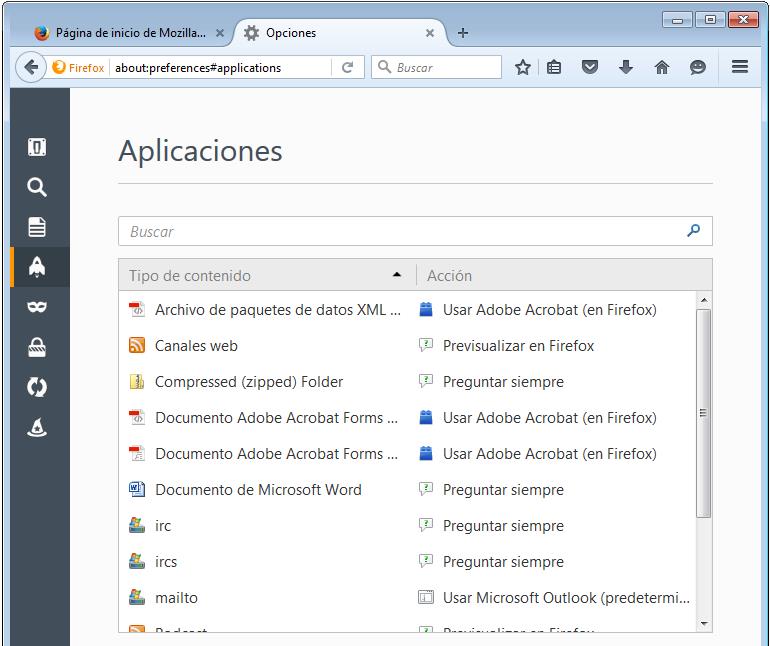Go to Home page icon
The height and width of the screenshot is (646, 770).
point(661,67)
